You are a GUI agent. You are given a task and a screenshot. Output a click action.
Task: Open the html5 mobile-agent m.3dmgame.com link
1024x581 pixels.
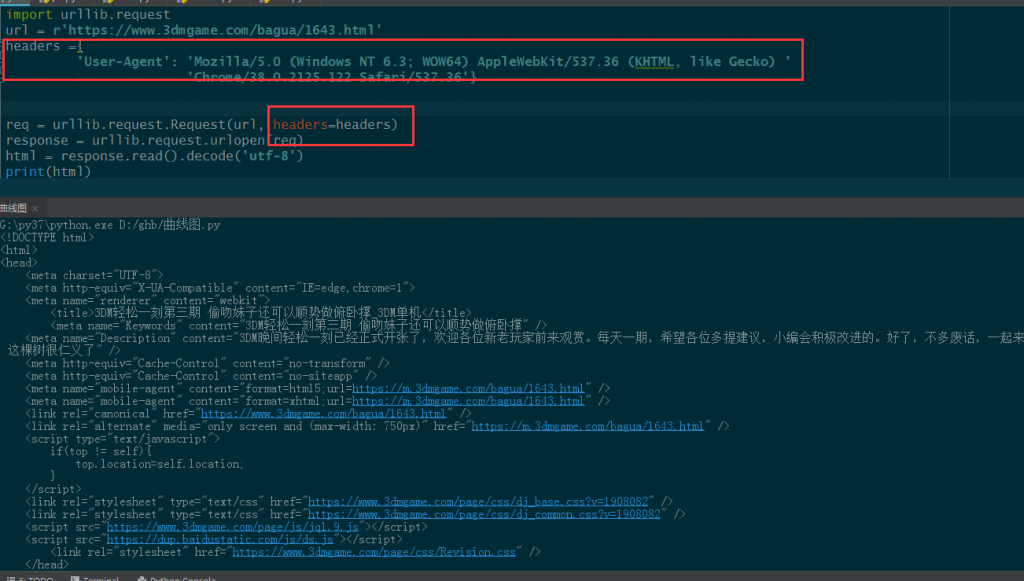click(468, 388)
